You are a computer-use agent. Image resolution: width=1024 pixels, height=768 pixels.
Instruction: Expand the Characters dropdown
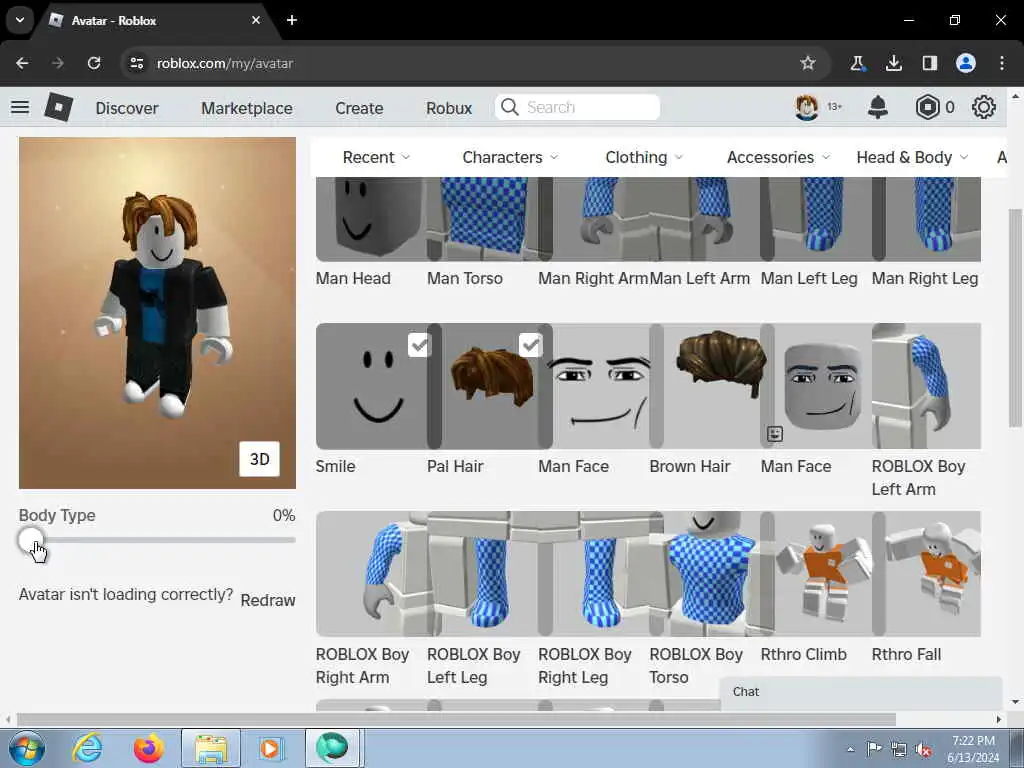pyautogui.click(x=510, y=157)
